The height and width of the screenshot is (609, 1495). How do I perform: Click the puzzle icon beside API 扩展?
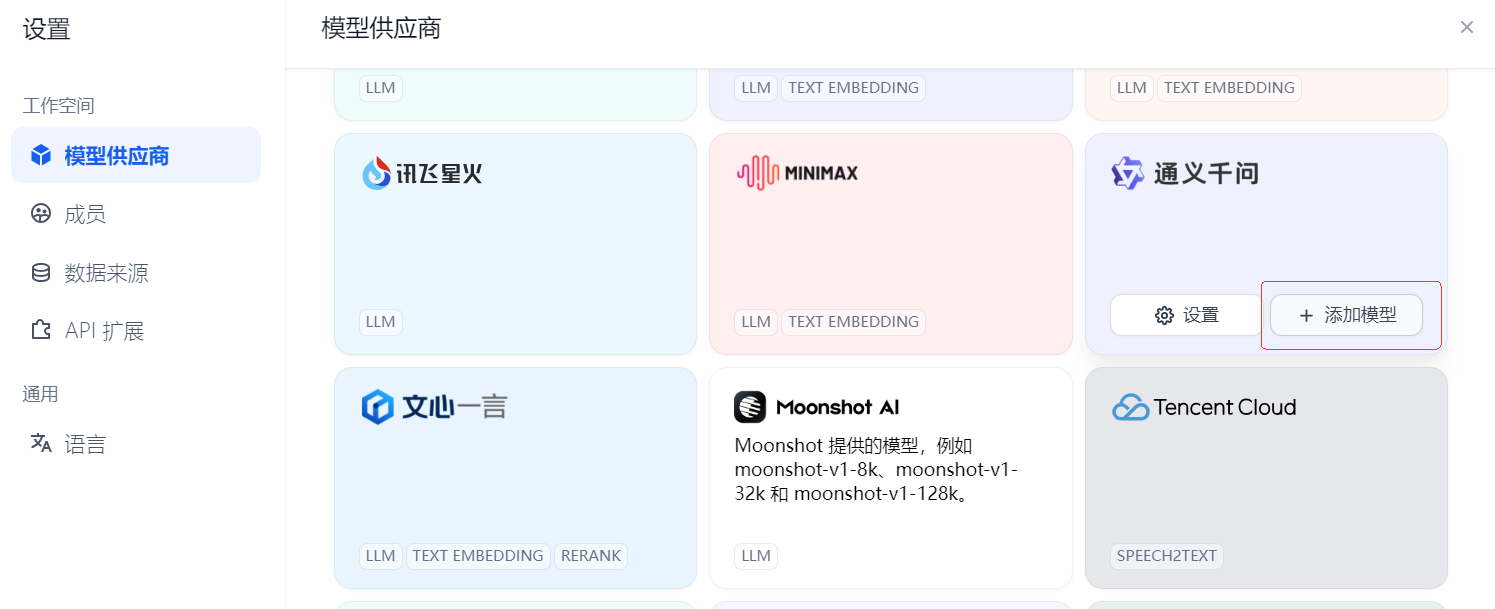(x=41, y=331)
